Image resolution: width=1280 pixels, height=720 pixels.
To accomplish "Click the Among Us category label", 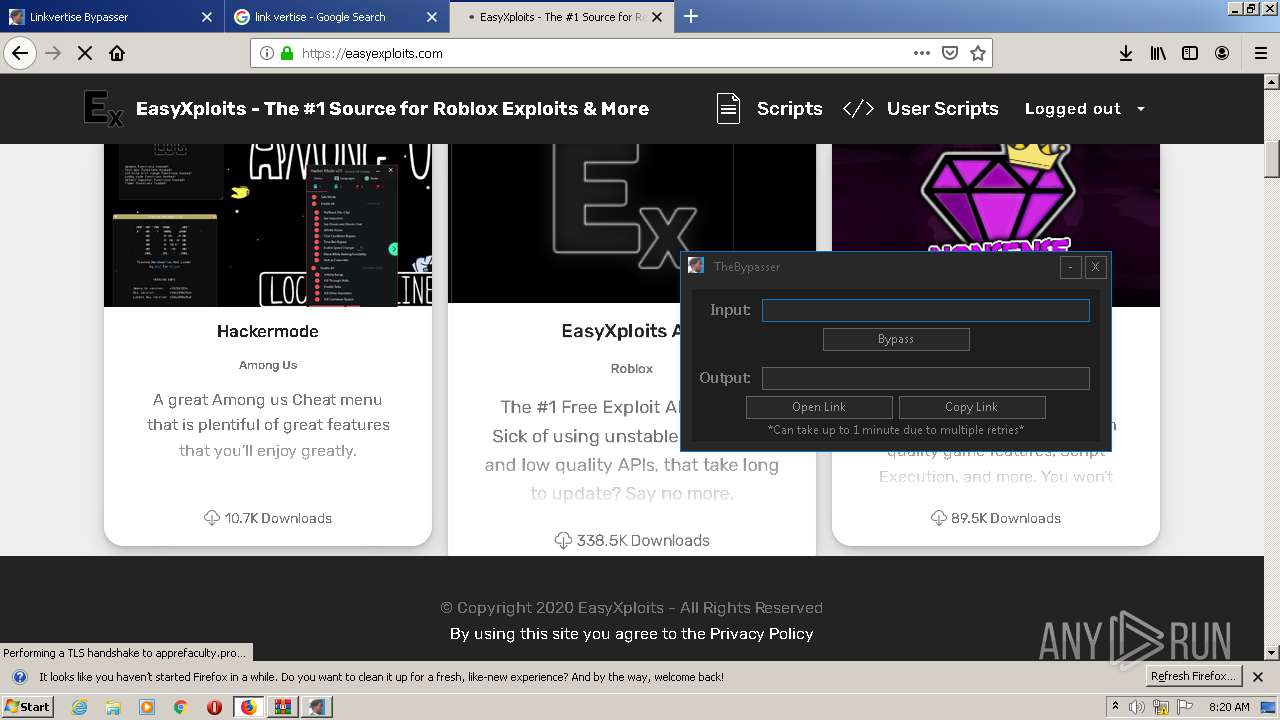I will tap(268, 365).
